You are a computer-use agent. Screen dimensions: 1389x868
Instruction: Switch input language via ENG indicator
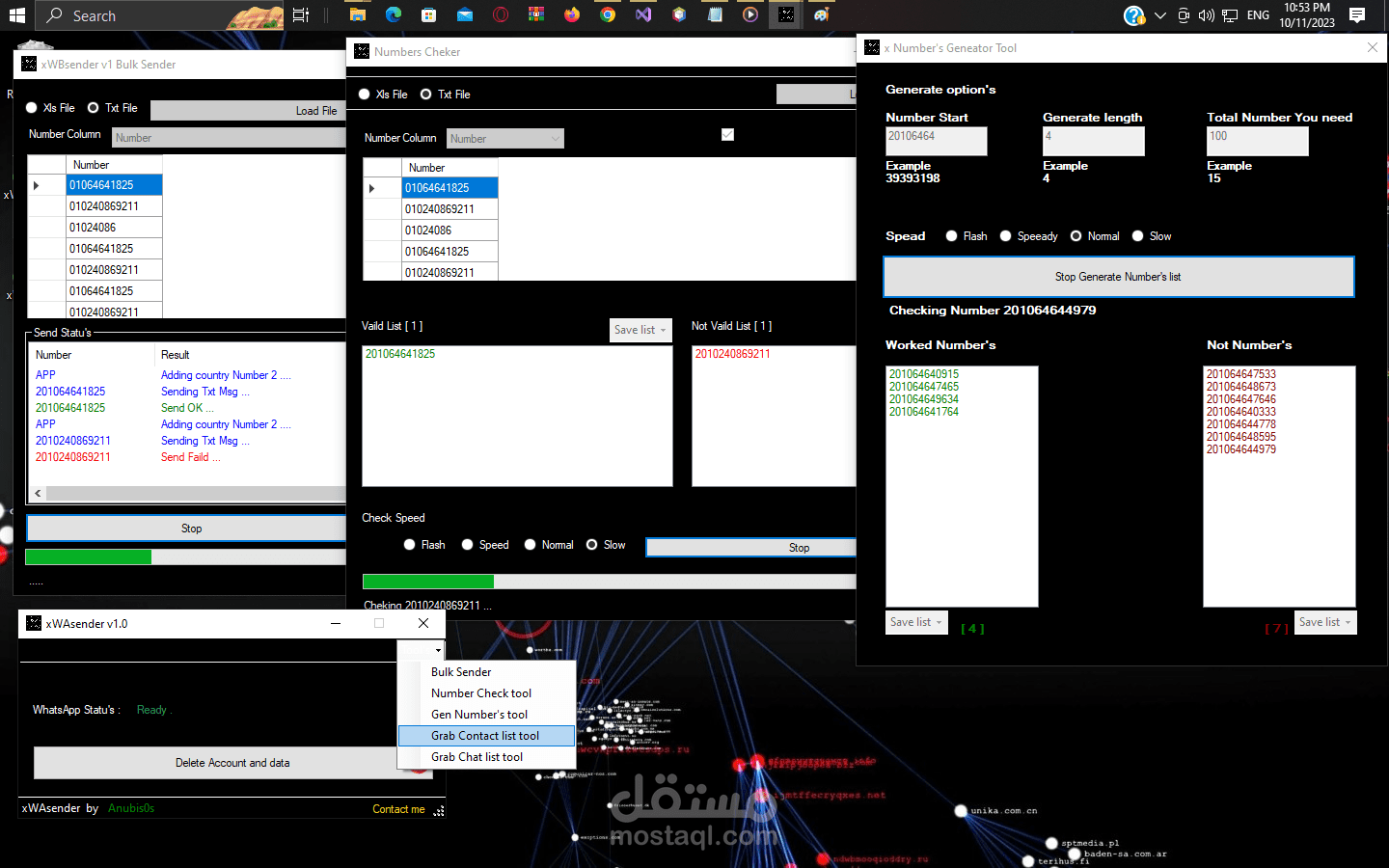coord(1258,15)
